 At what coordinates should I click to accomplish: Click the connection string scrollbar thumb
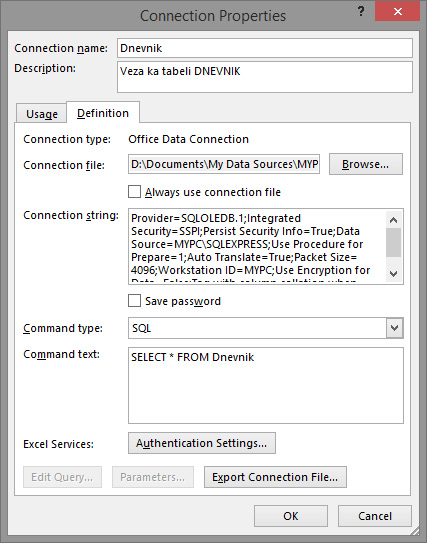(393, 242)
